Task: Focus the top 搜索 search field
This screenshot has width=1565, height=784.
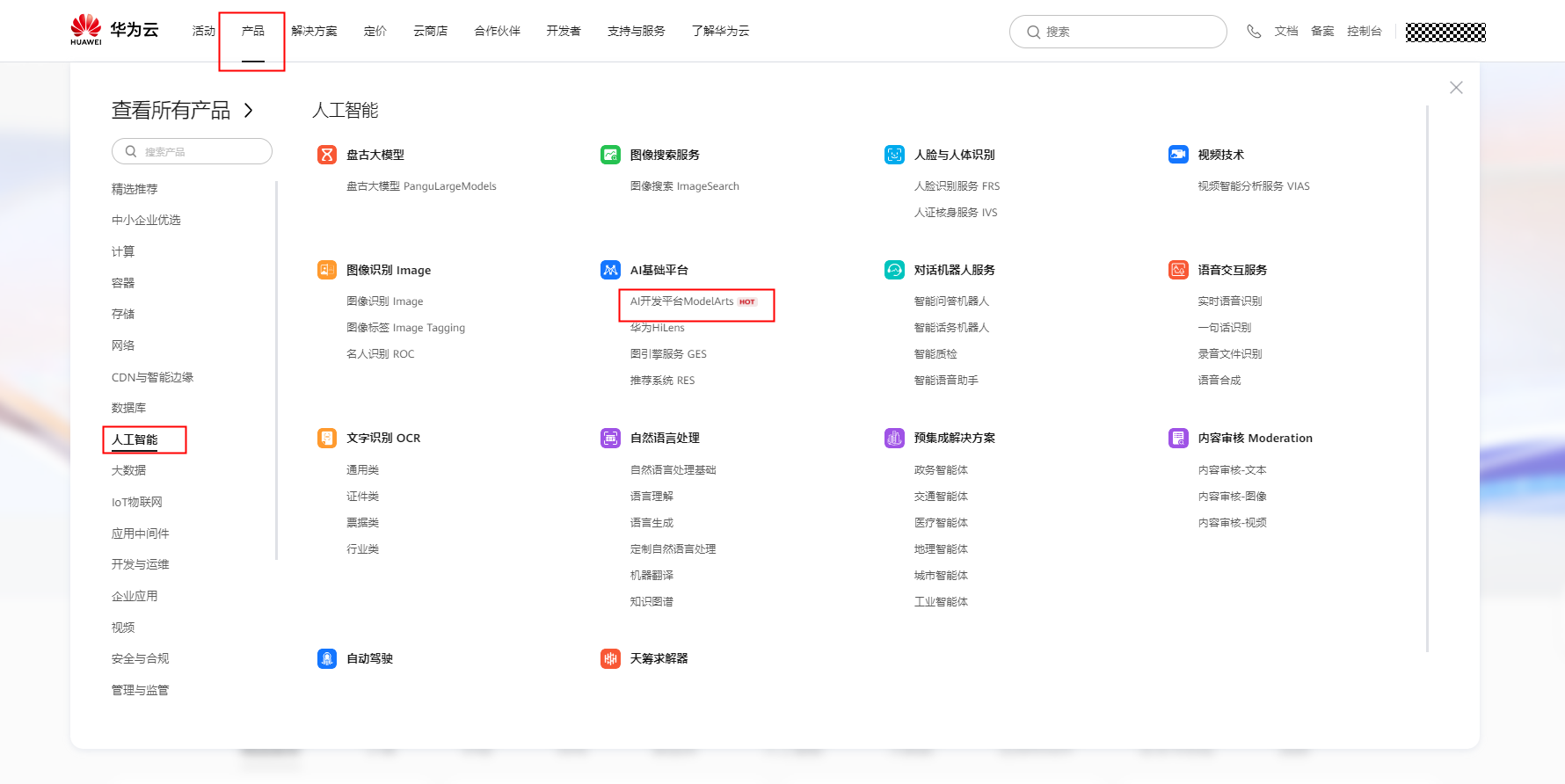Action: coord(1117,32)
